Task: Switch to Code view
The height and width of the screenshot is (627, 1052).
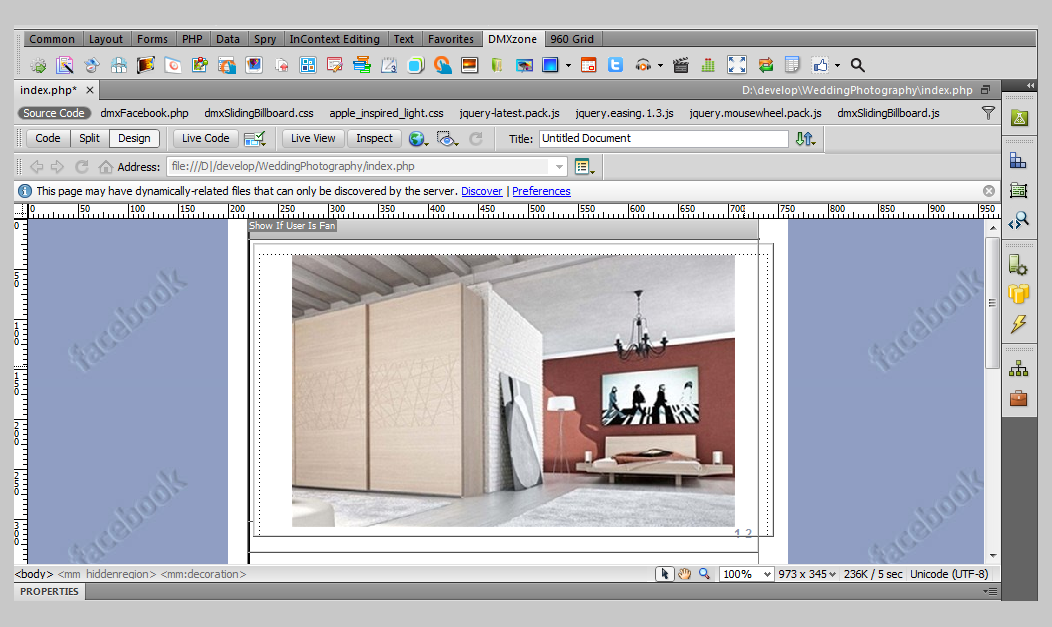Action: pyautogui.click(x=48, y=138)
